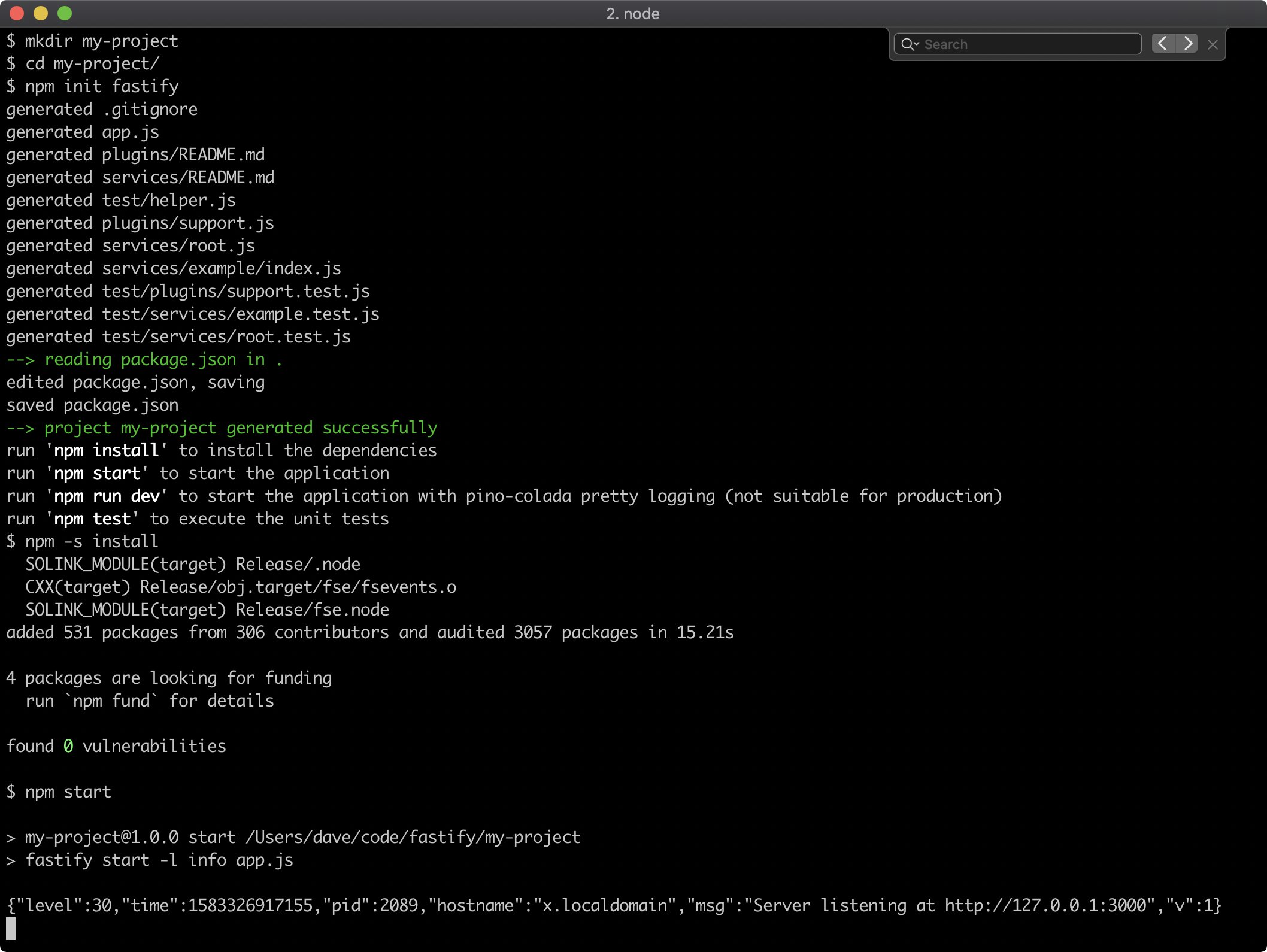Viewport: 1267px width, 952px height.
Task: Click 'edited package.json, saving' line
Action: 135,383
